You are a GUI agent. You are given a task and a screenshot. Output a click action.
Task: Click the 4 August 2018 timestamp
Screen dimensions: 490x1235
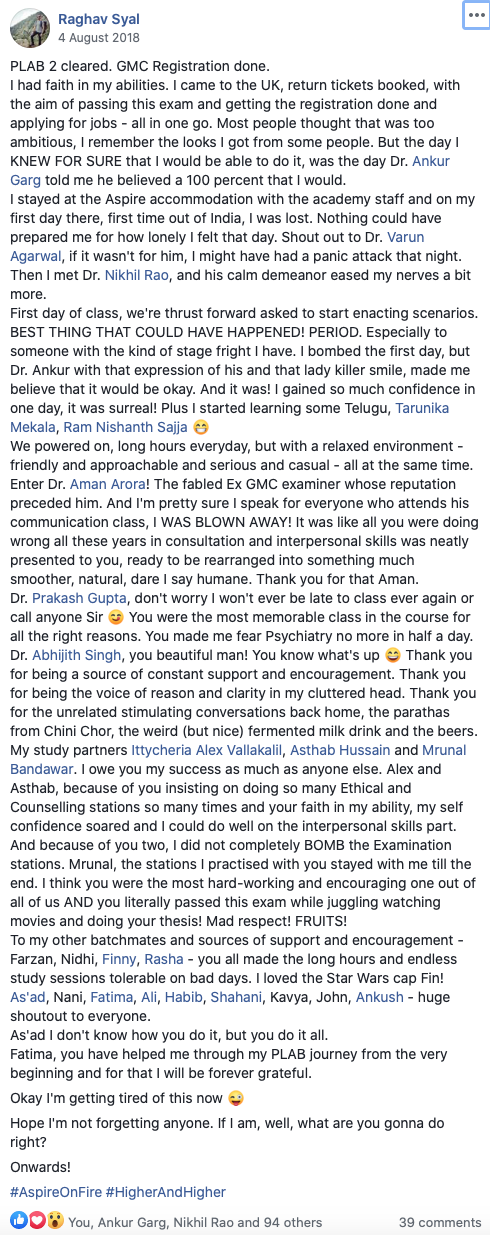click(x=97, y=38)
